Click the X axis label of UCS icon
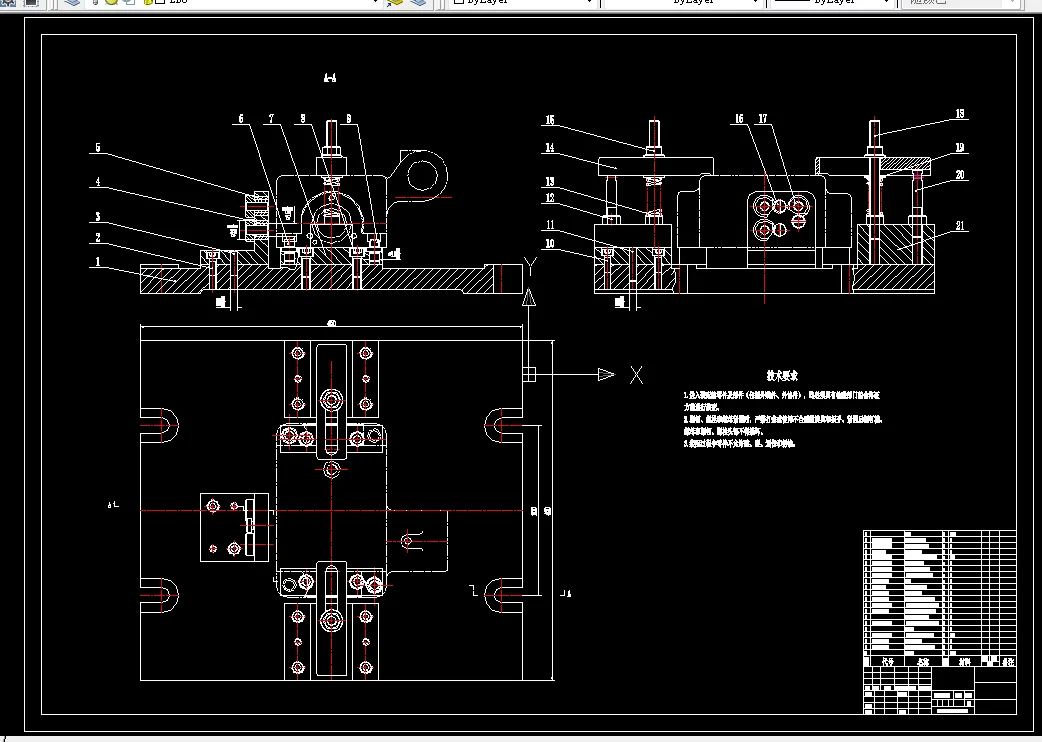 636,375
